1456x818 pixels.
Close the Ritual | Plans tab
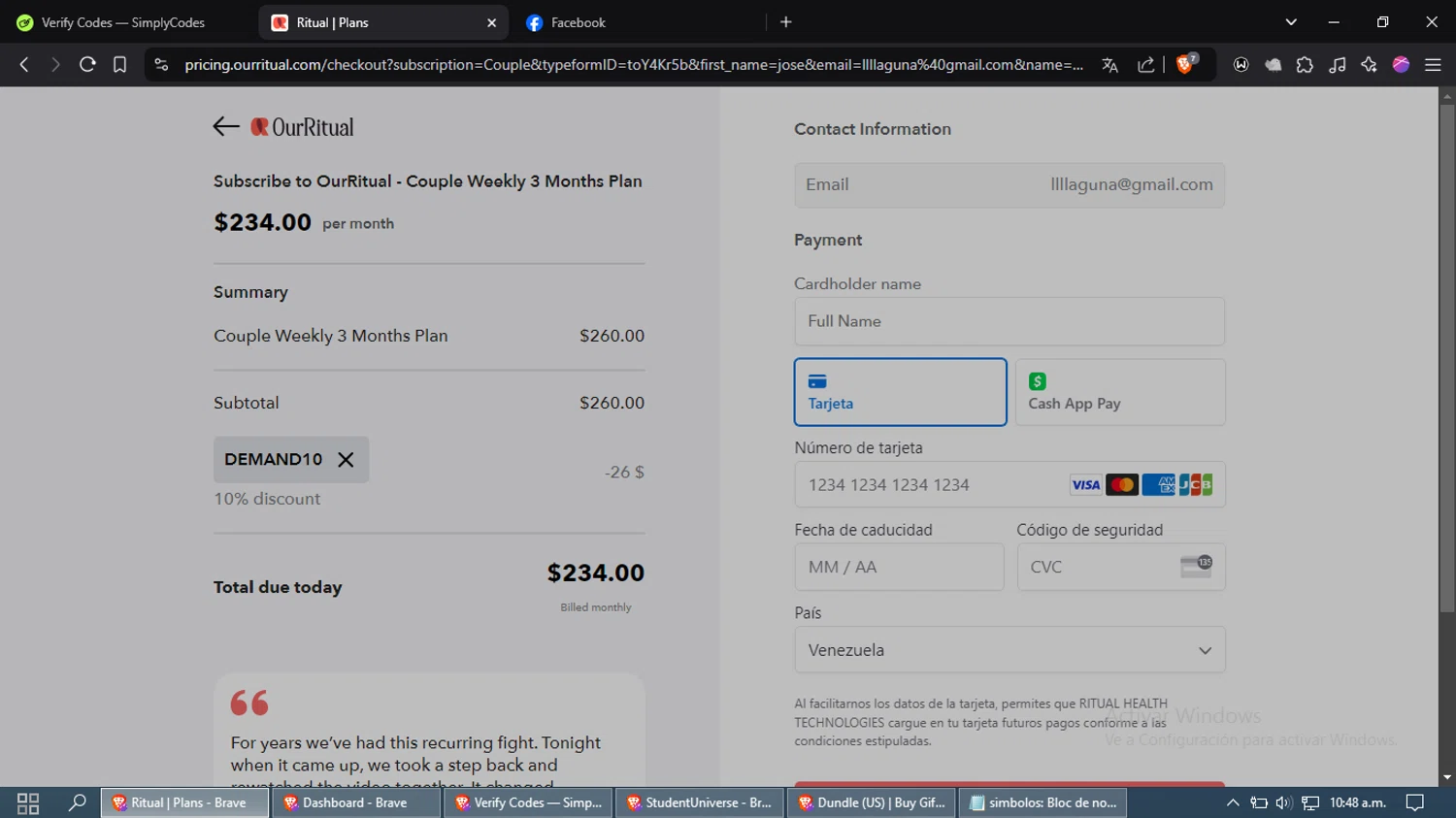point(491,22)
